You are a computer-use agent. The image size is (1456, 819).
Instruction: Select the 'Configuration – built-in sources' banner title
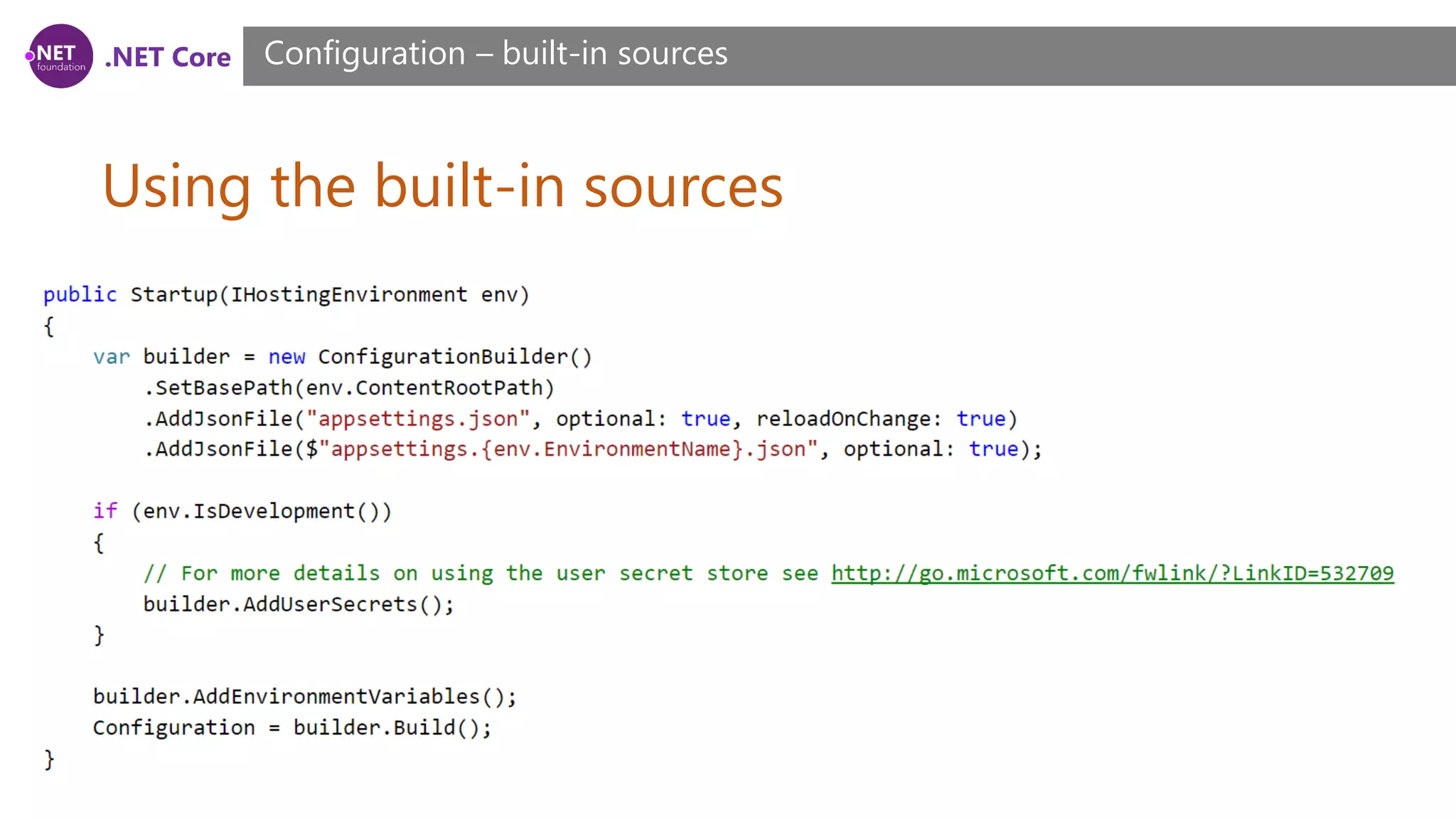(x=496, y=53)
